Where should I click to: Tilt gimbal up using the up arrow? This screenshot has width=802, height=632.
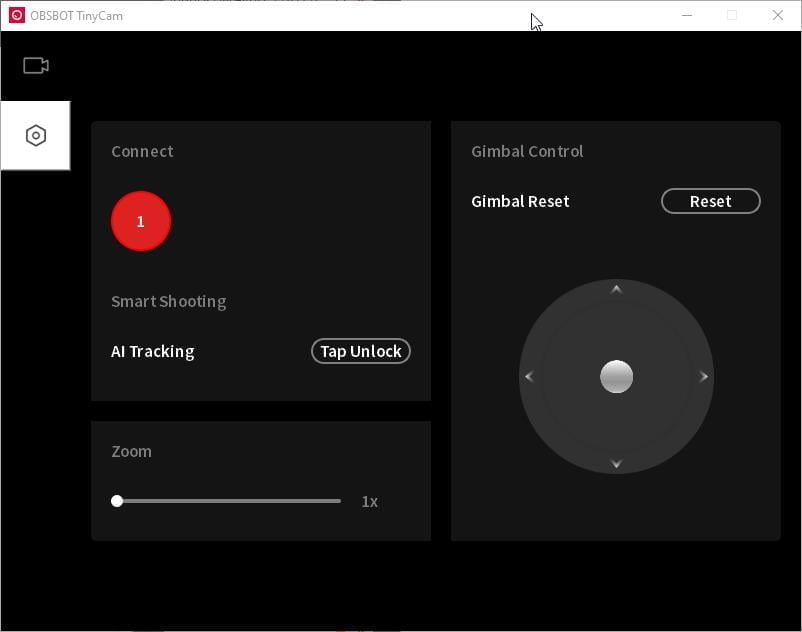pyautogui.click(x=616, y=290)
